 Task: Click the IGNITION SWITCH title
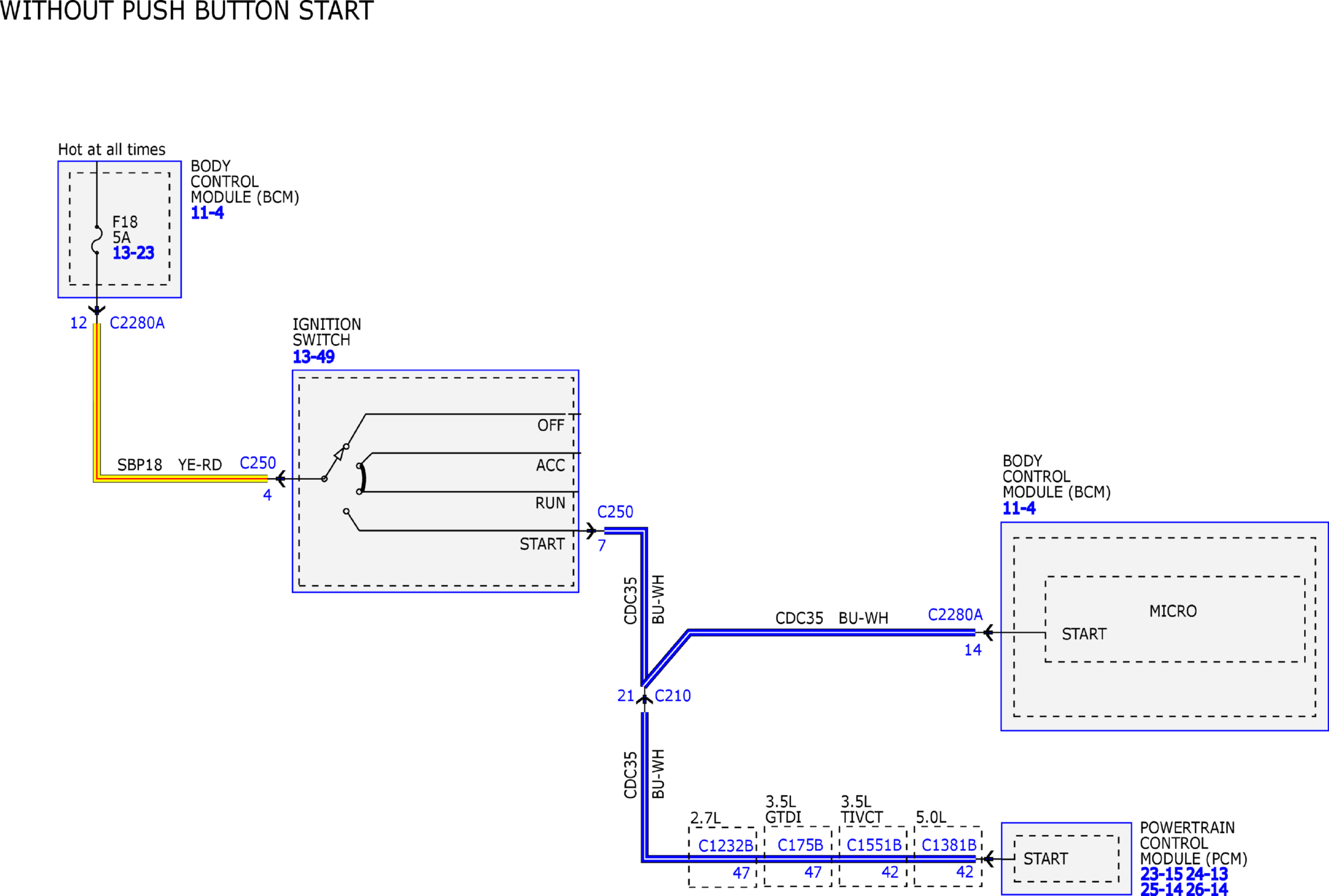click(x=327, y=332)
